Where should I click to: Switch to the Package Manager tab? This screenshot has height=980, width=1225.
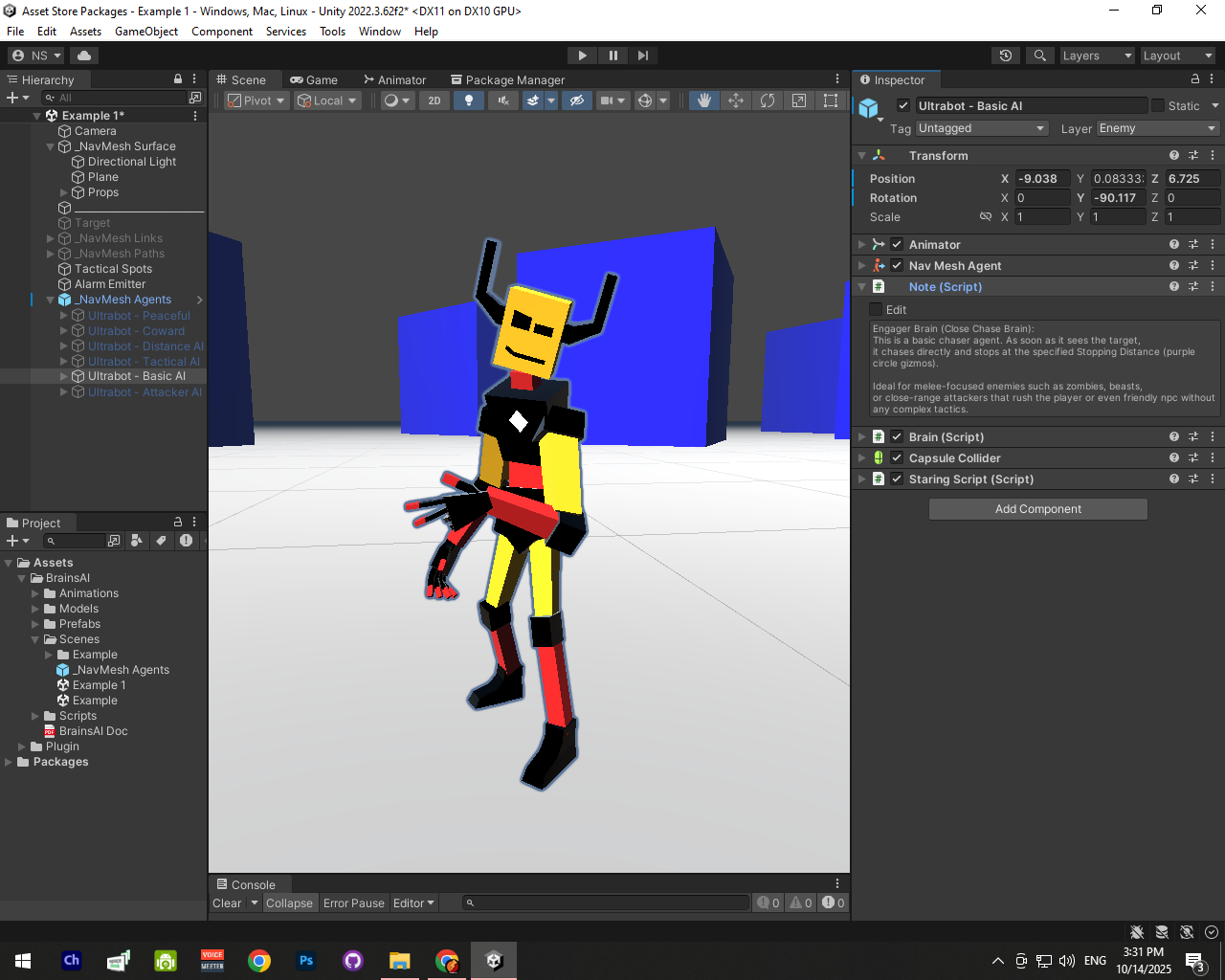pos(508,80)
